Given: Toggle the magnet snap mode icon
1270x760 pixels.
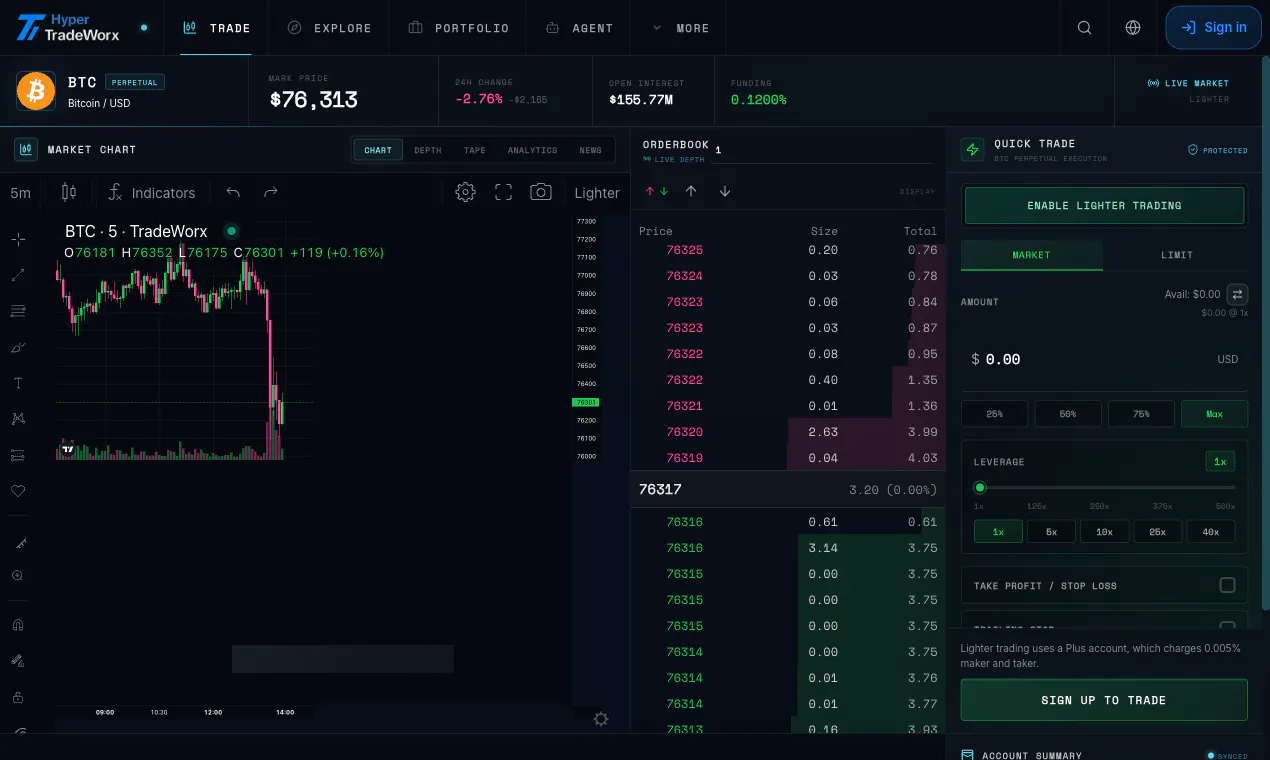Looking at the screenshot, I should 18,625.
